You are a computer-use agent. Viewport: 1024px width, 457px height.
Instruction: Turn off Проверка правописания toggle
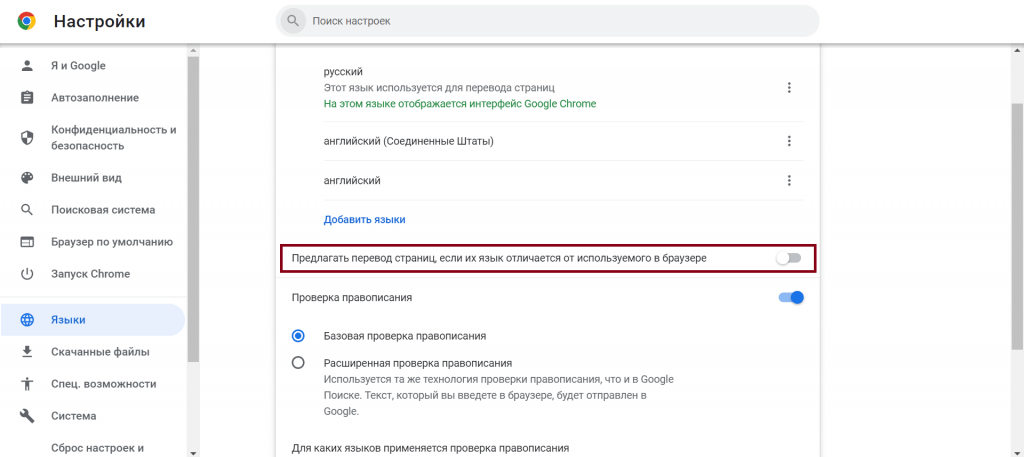[x=791, y=297]
